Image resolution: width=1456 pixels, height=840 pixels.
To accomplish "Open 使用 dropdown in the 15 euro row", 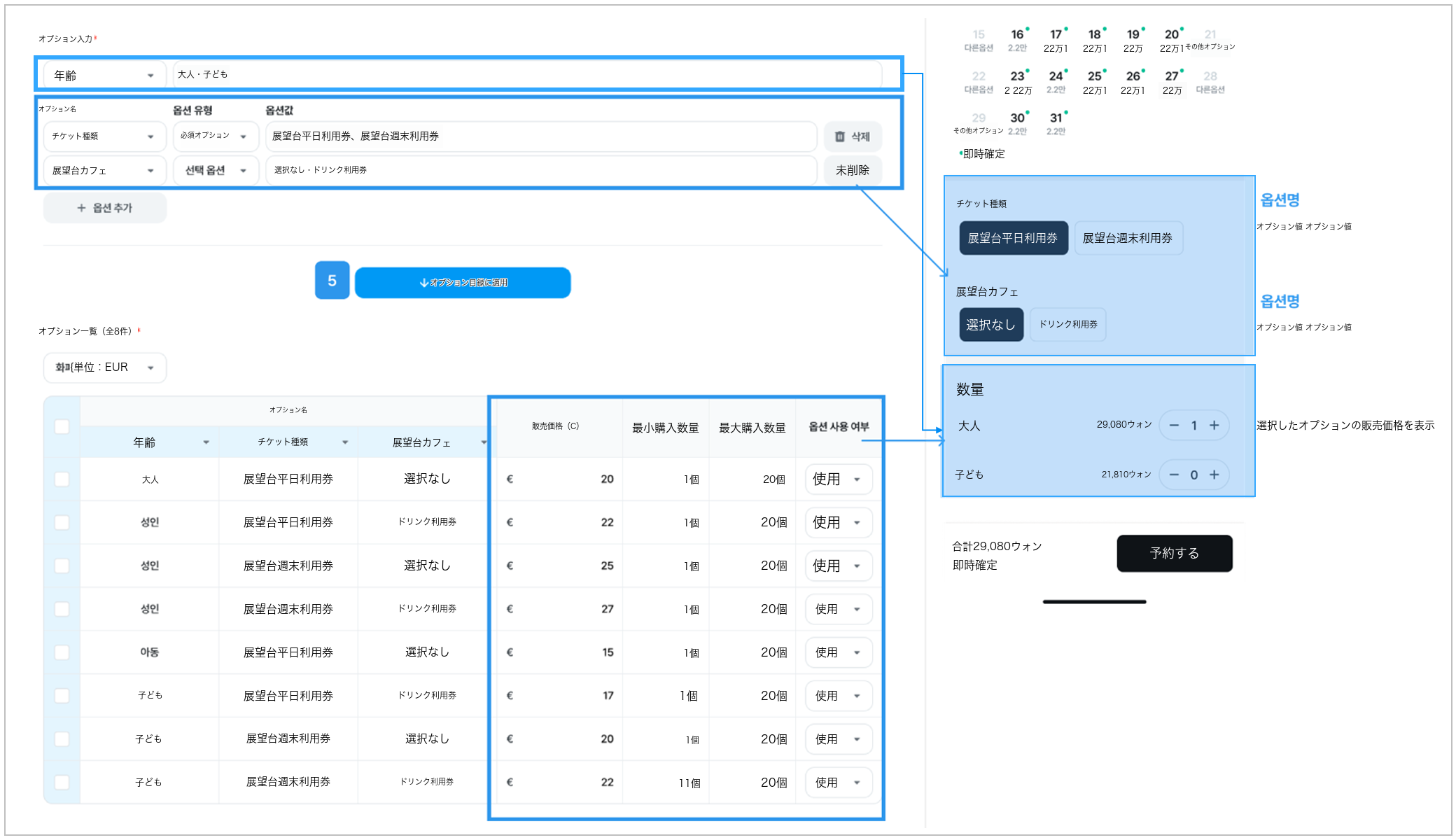I will click(x=839, y=652).
